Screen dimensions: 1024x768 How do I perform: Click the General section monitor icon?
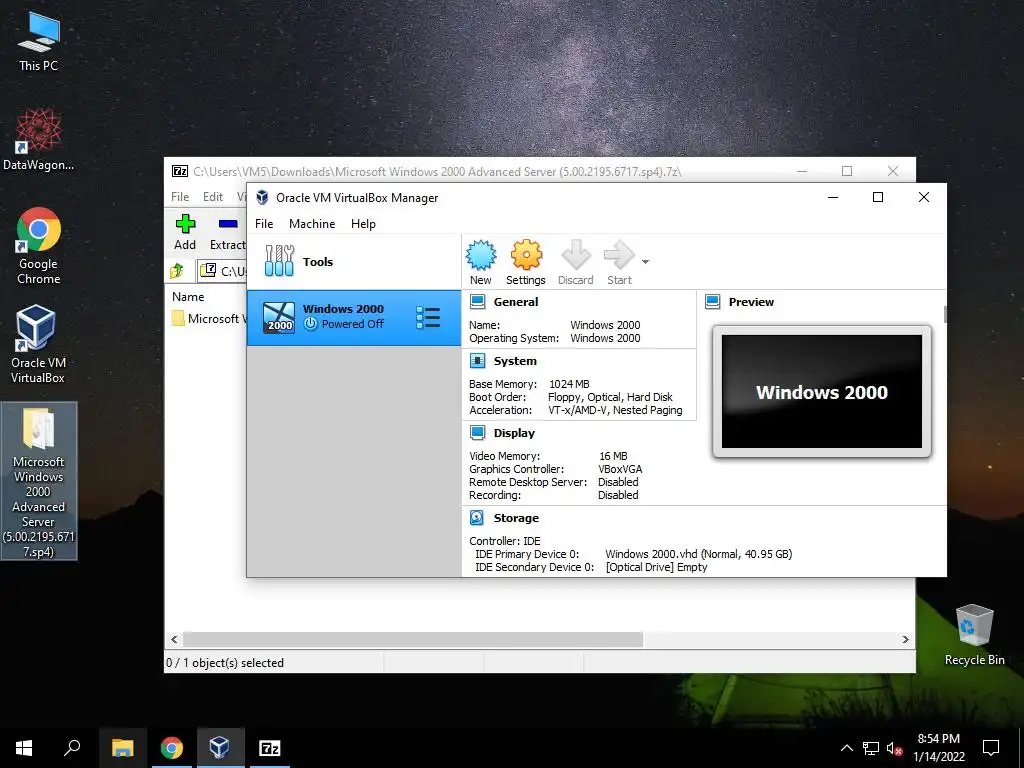pyautogui.click(x=477, y=302)
